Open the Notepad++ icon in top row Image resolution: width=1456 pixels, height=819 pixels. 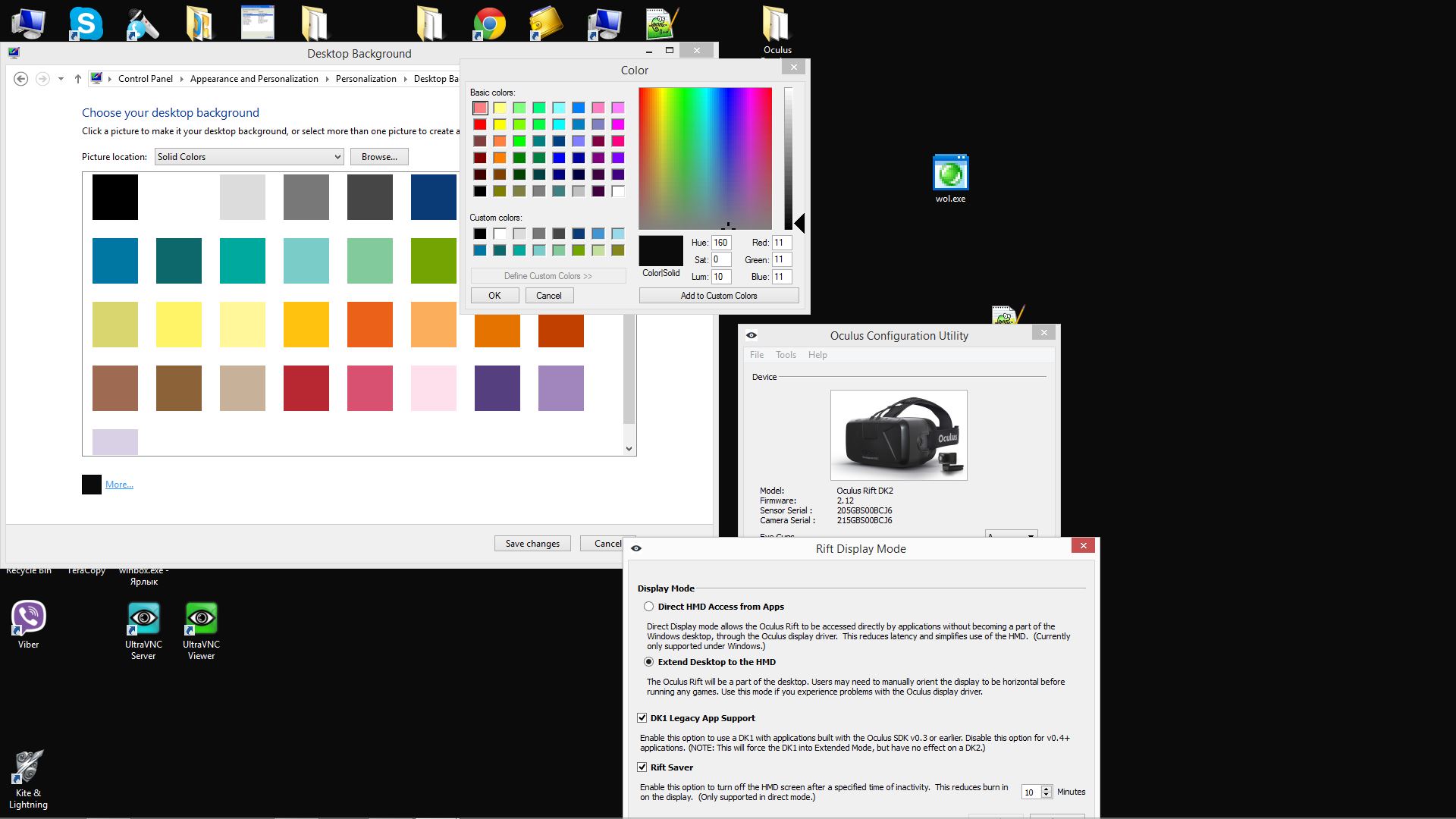click(x=662, y=24)
